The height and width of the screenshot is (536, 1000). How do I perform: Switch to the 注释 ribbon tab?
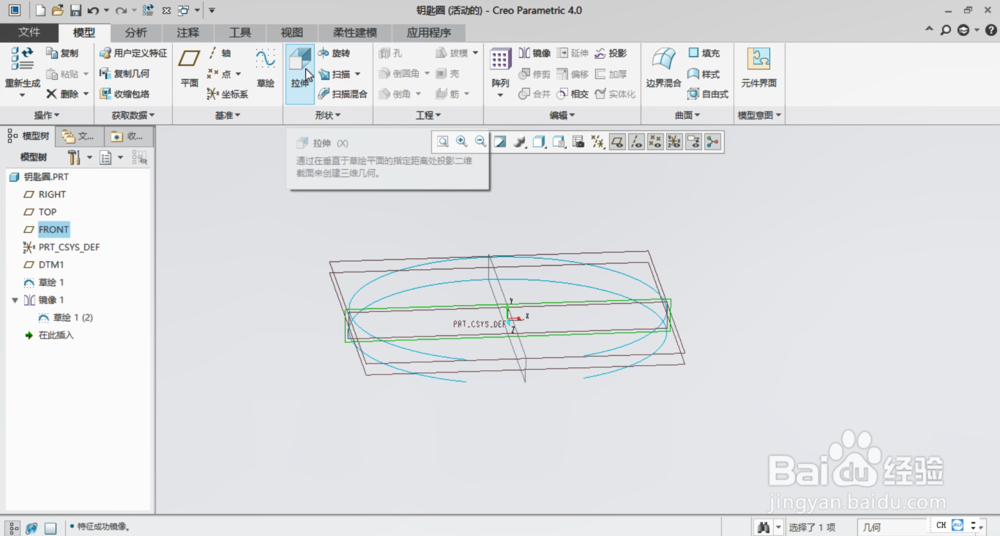188,33
